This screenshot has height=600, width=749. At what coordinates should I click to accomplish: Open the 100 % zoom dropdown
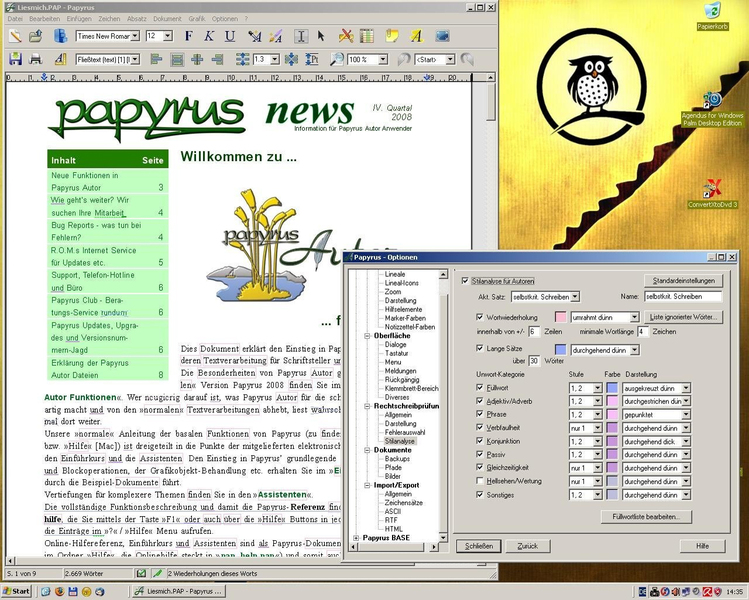383,59
